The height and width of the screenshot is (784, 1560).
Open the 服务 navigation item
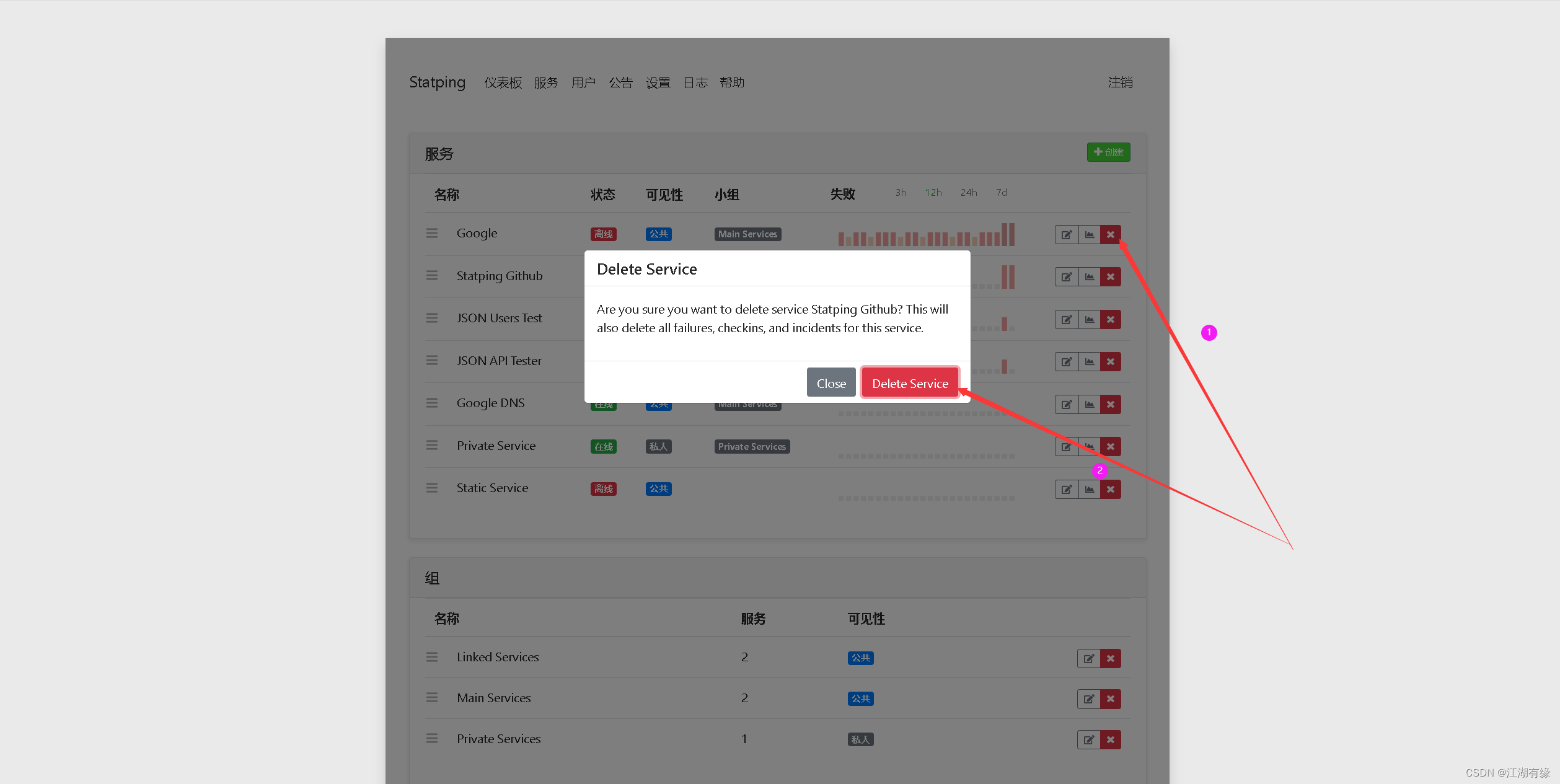(x=546, y=82)
